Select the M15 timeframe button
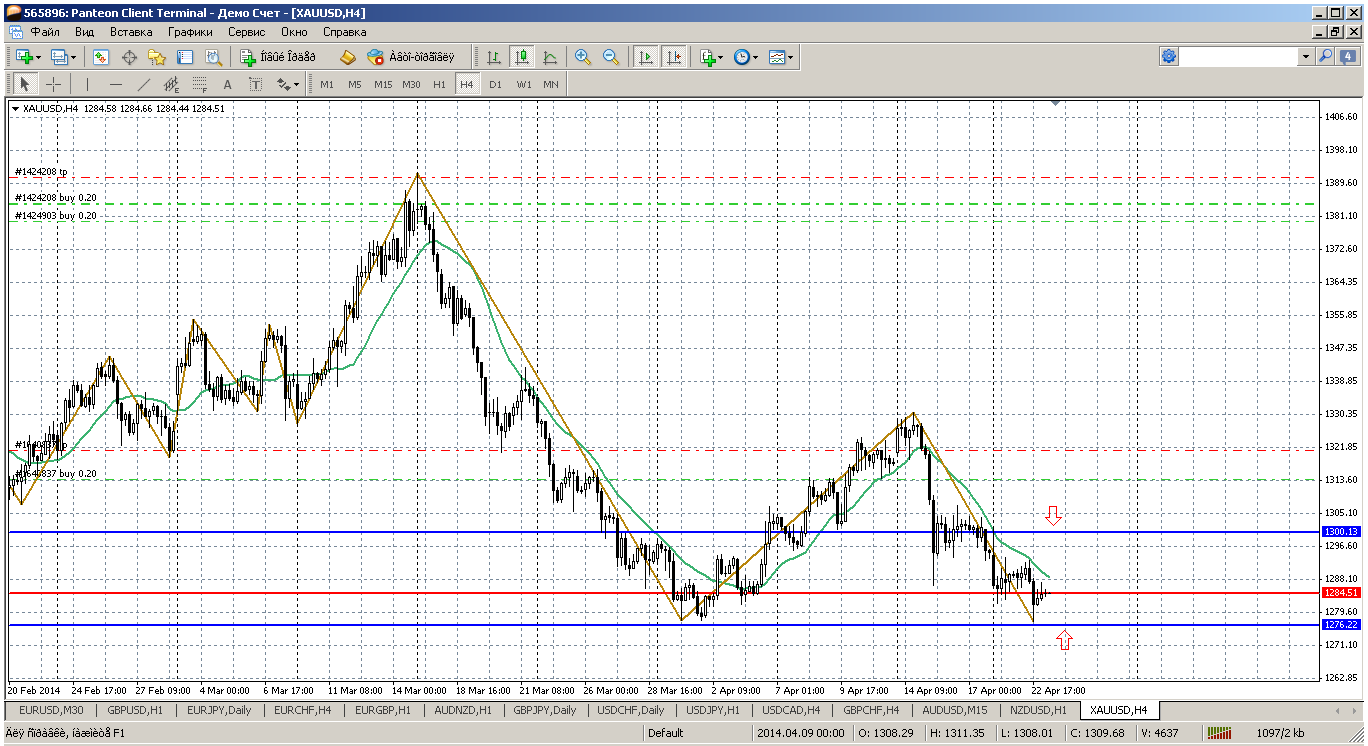This screenshot has width=1368, height=746. tap(382, 84)
